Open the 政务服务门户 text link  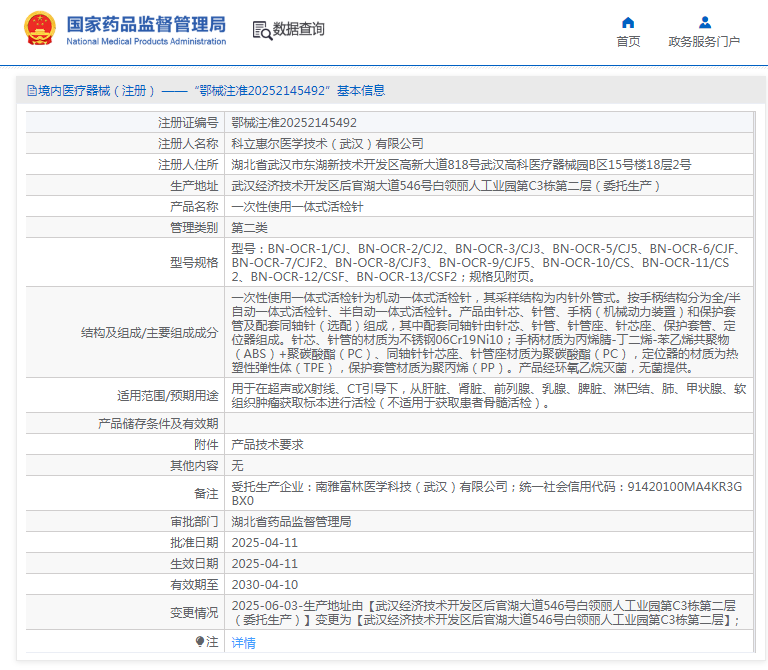click(x=704, y=42)
